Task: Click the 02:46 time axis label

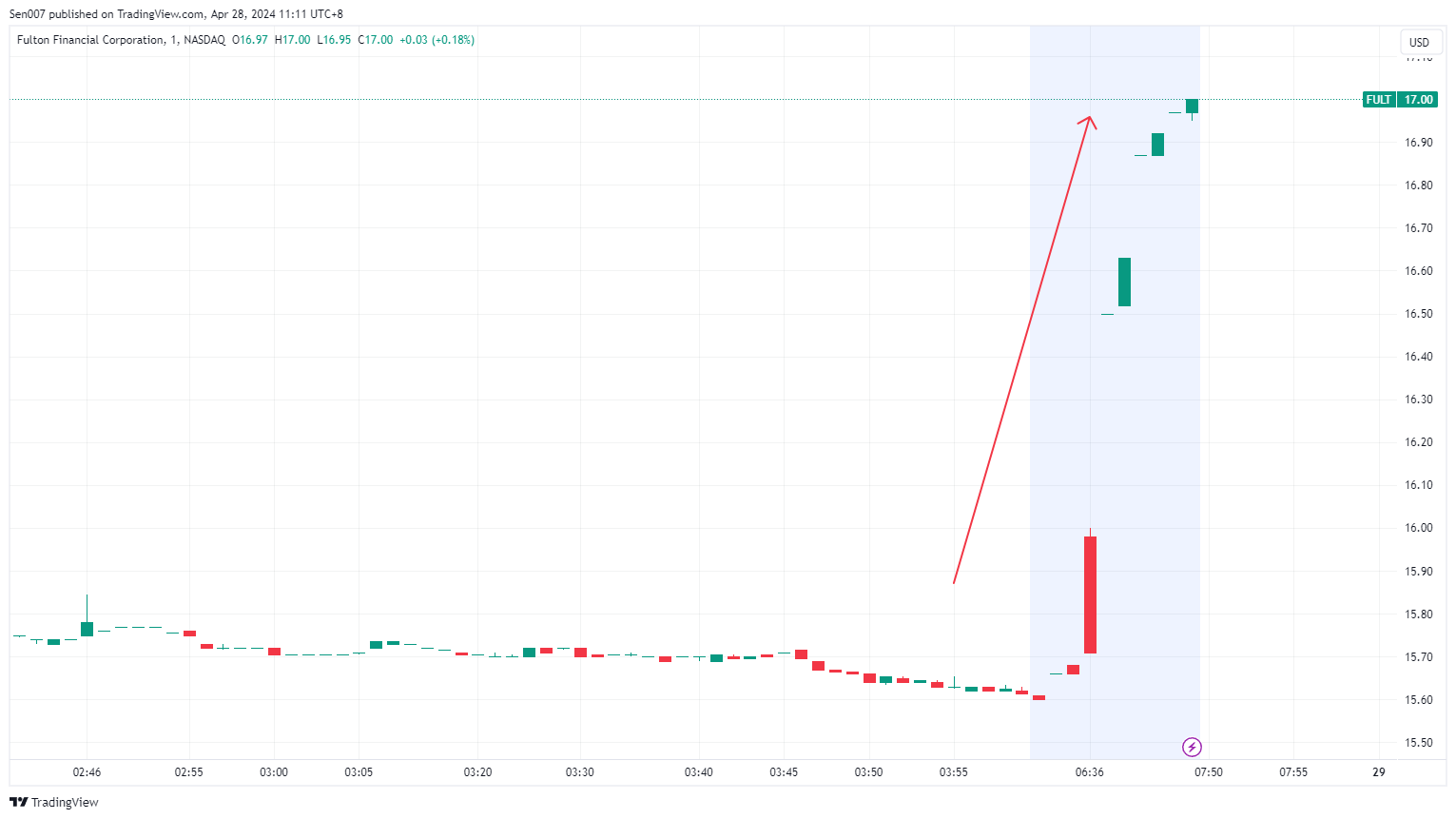Action: pyautogui.click(x=87, y=772)
